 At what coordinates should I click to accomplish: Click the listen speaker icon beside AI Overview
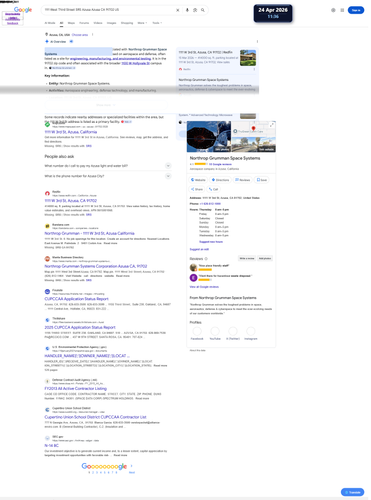pos(72,42)
